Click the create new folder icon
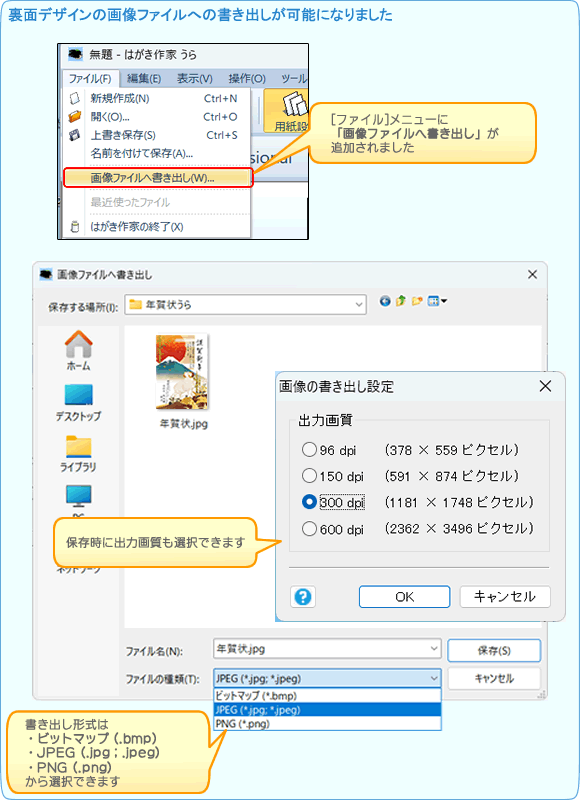This screenshot has width=580, height=800. point(417,301)
